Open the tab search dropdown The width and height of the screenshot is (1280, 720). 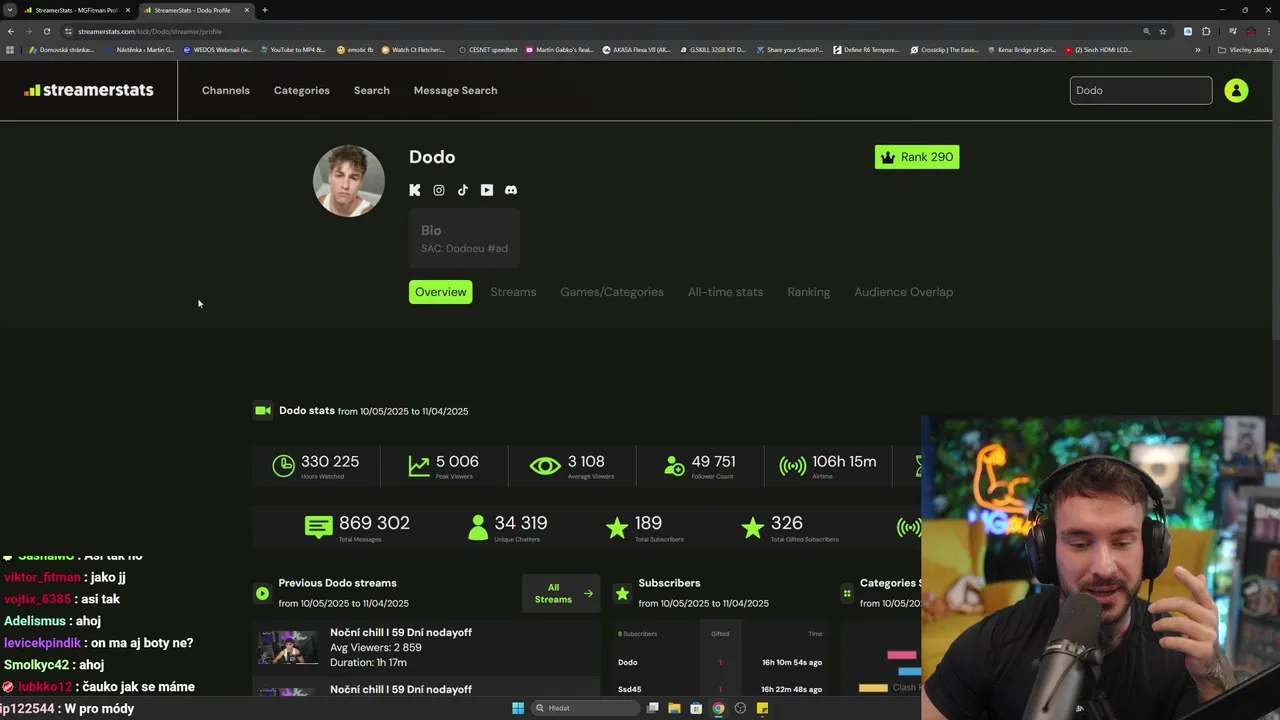[10, 10]
